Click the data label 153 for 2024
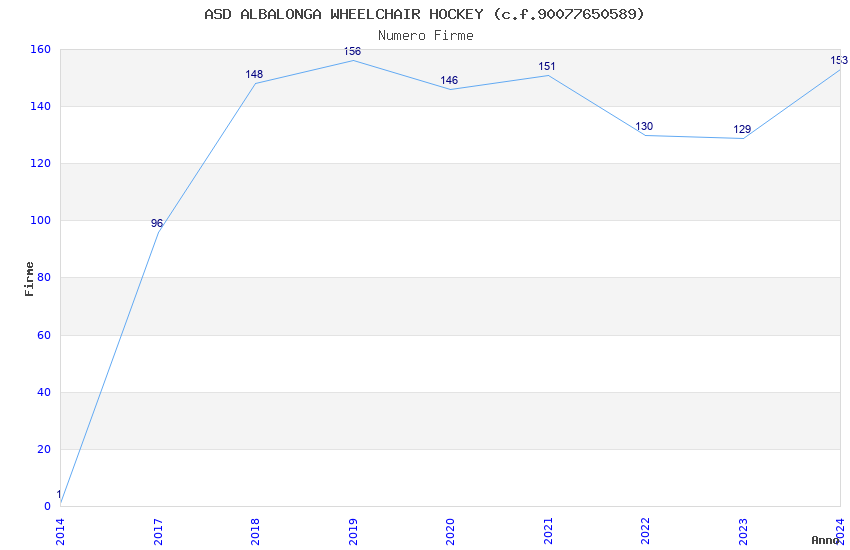 pos(839,60)
